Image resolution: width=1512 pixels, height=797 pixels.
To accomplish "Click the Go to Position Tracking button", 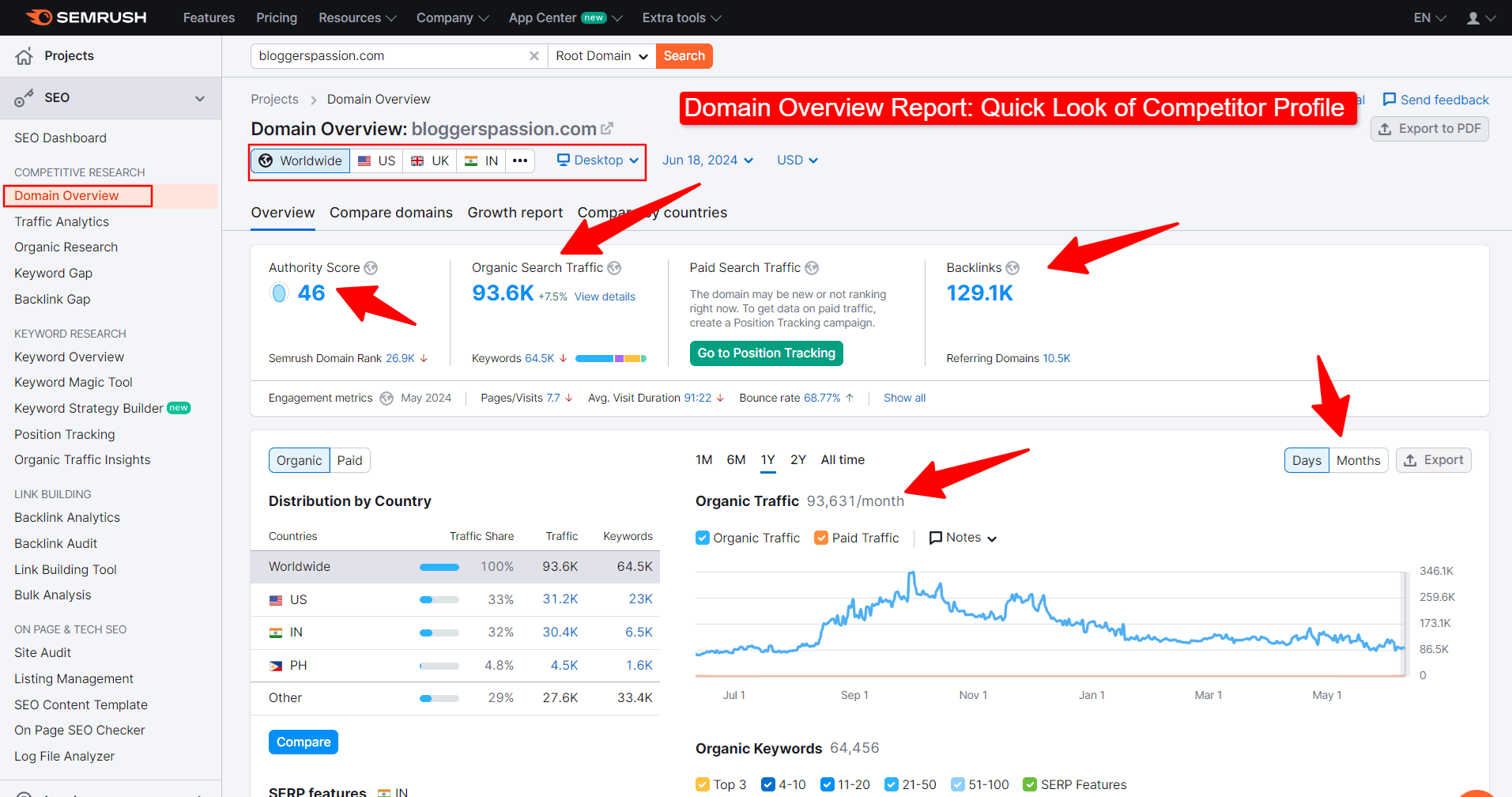I will [765, 353].
